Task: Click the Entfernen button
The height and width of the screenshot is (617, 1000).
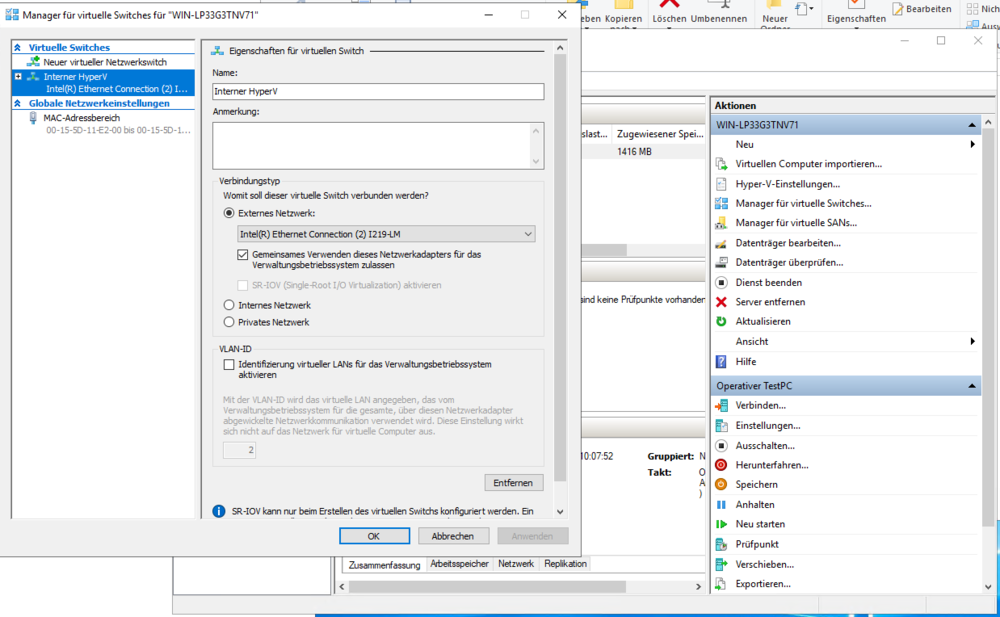Action: pos(513,482)
